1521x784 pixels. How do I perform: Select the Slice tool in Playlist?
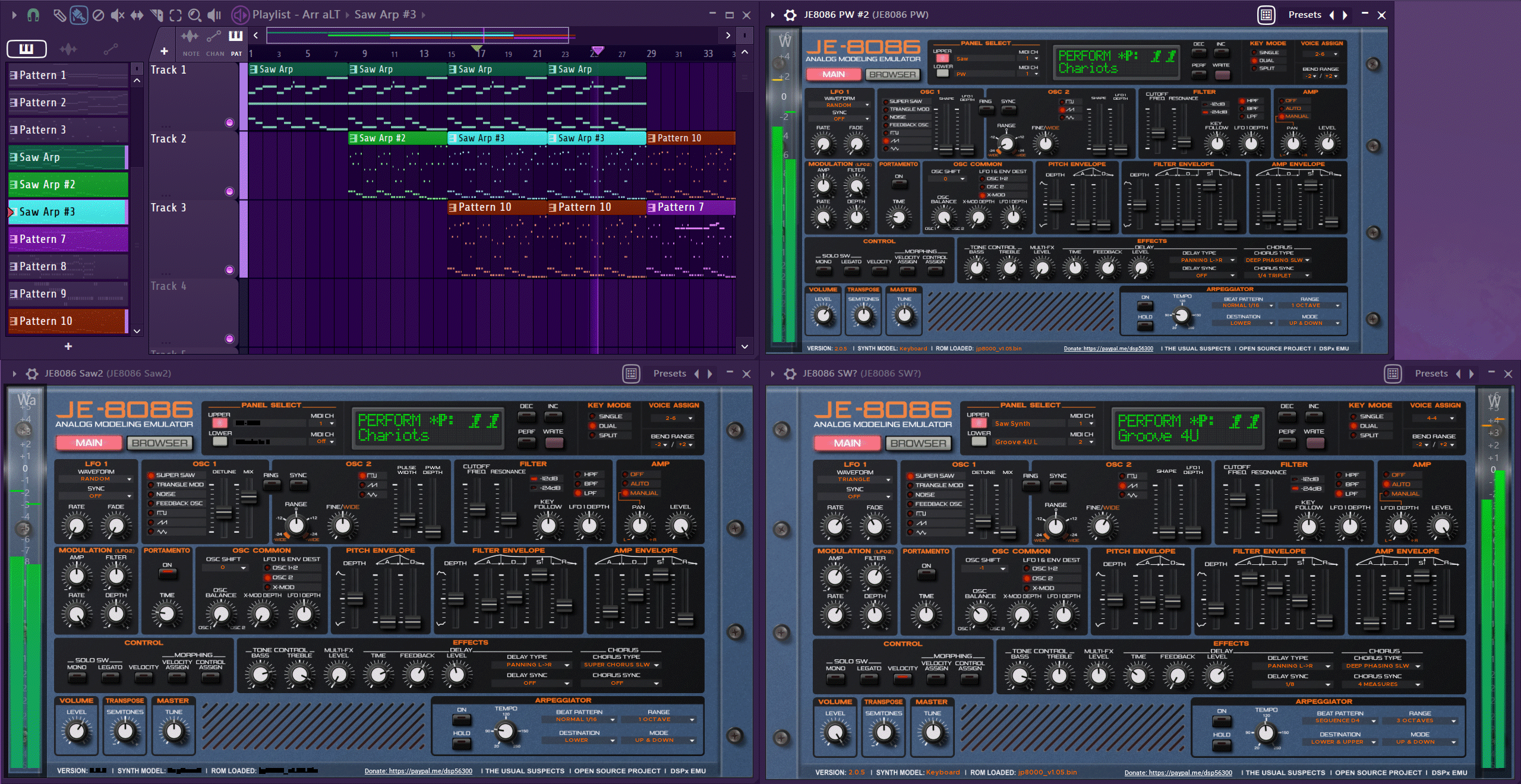[156, 15]
